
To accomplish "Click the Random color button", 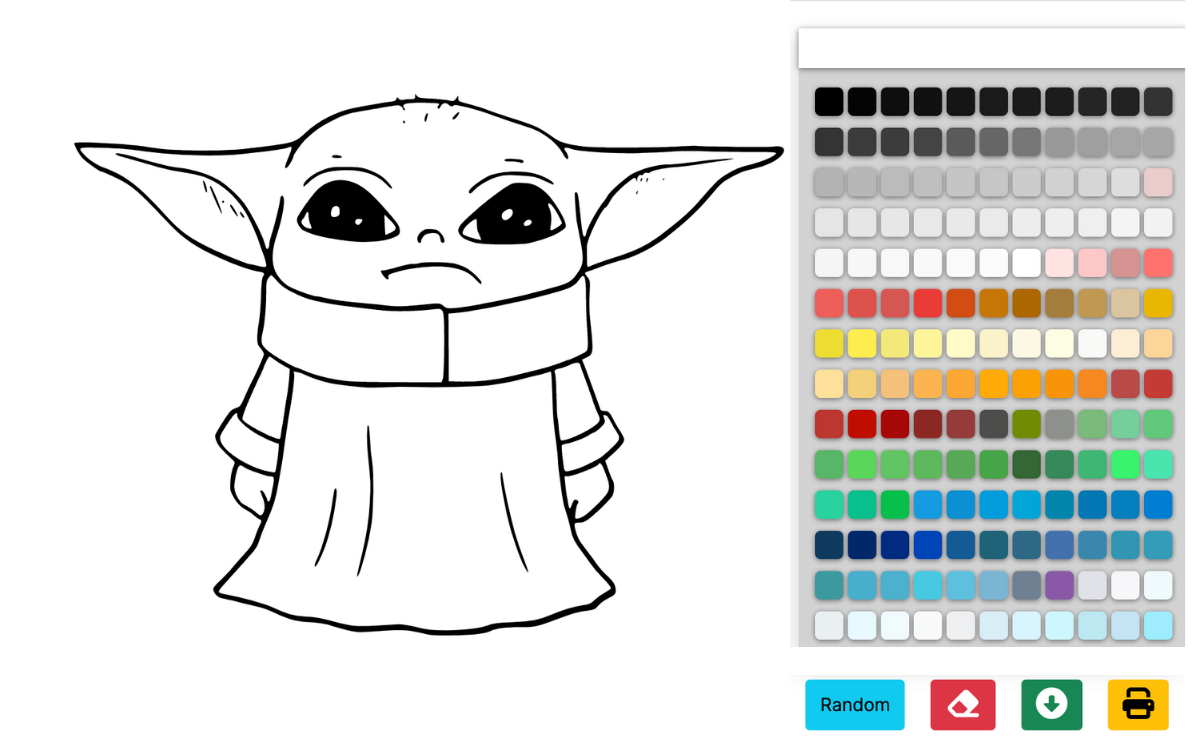I will point(855,705).
